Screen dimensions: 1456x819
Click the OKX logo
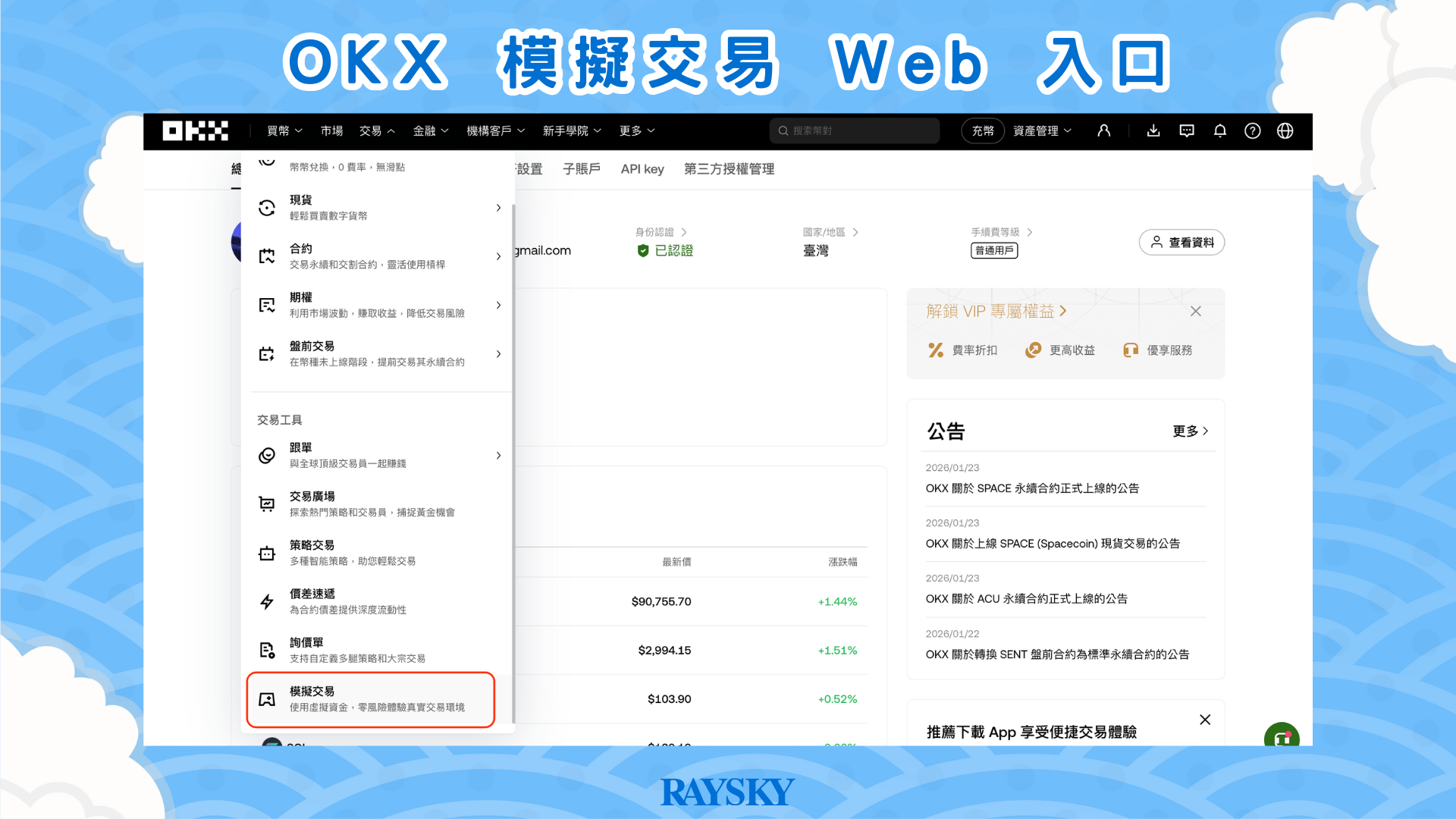(195, 131)
